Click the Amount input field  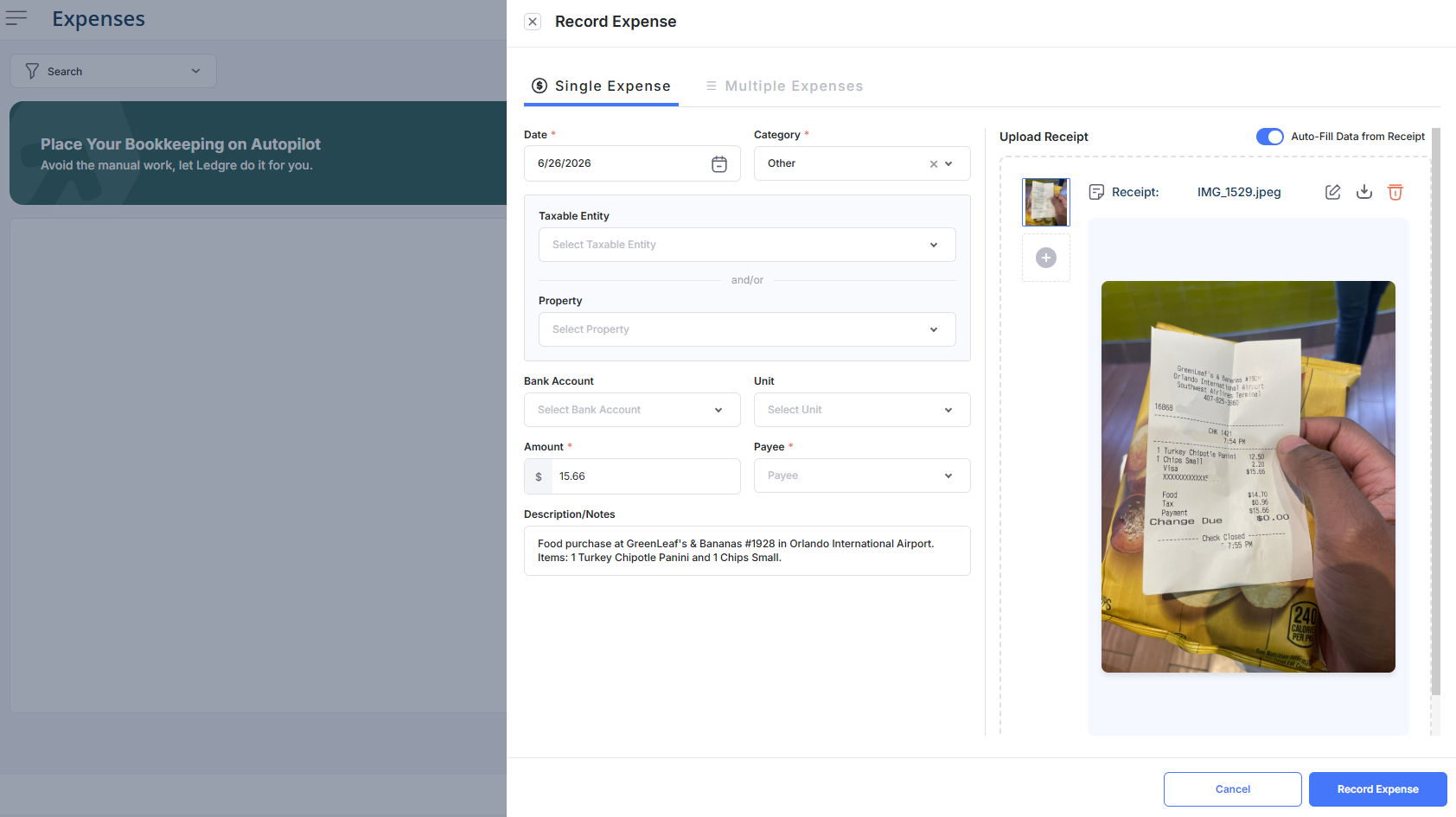646,476
